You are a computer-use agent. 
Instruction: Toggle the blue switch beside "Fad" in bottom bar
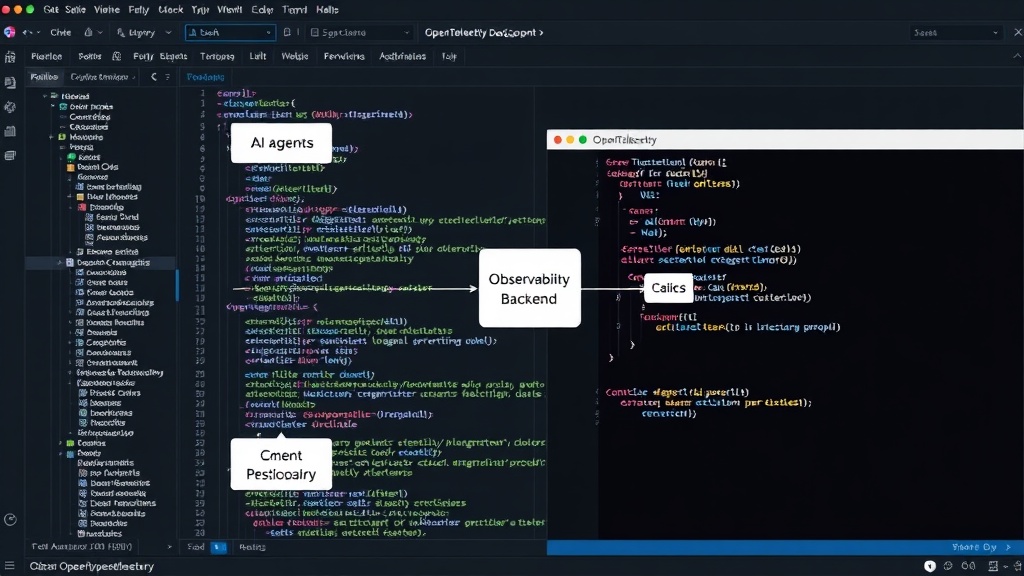pyautogui.click(x=219, y=547)
